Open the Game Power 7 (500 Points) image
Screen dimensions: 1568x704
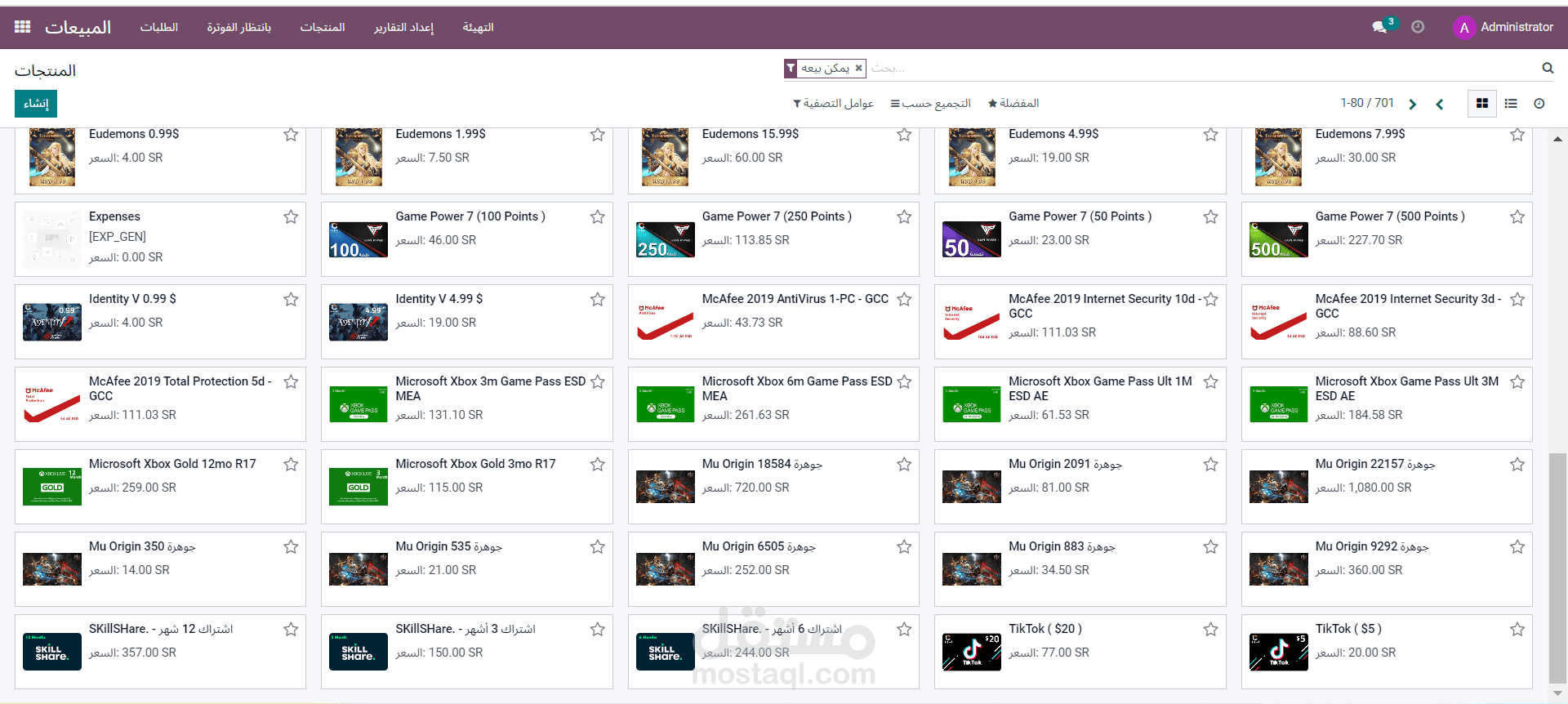(1279, 239)
